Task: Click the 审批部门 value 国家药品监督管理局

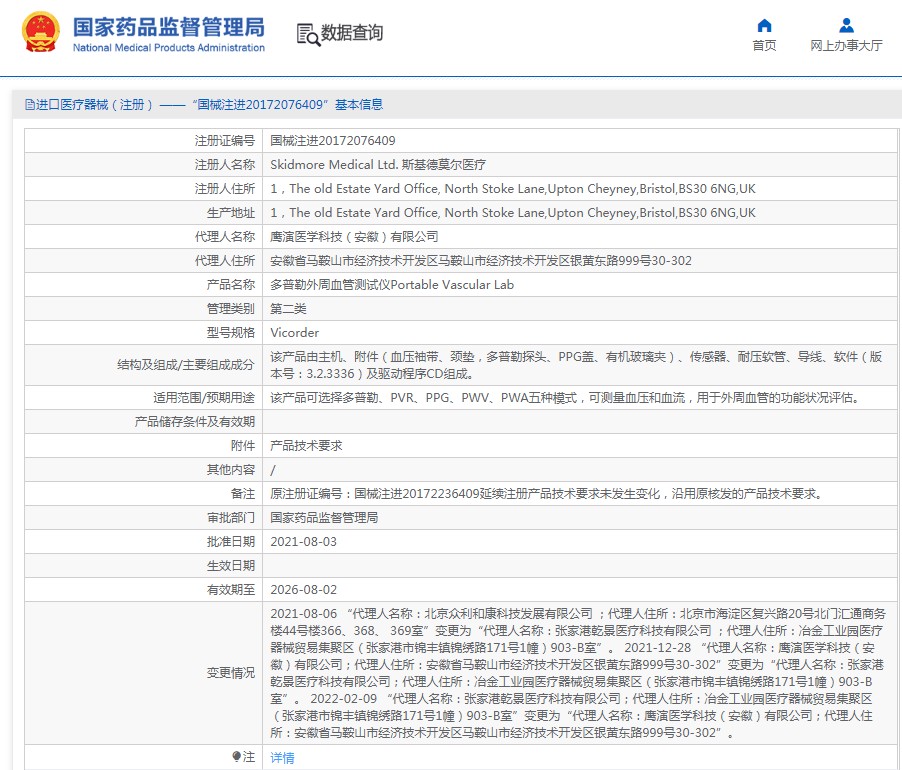Action: pos(324,518)
